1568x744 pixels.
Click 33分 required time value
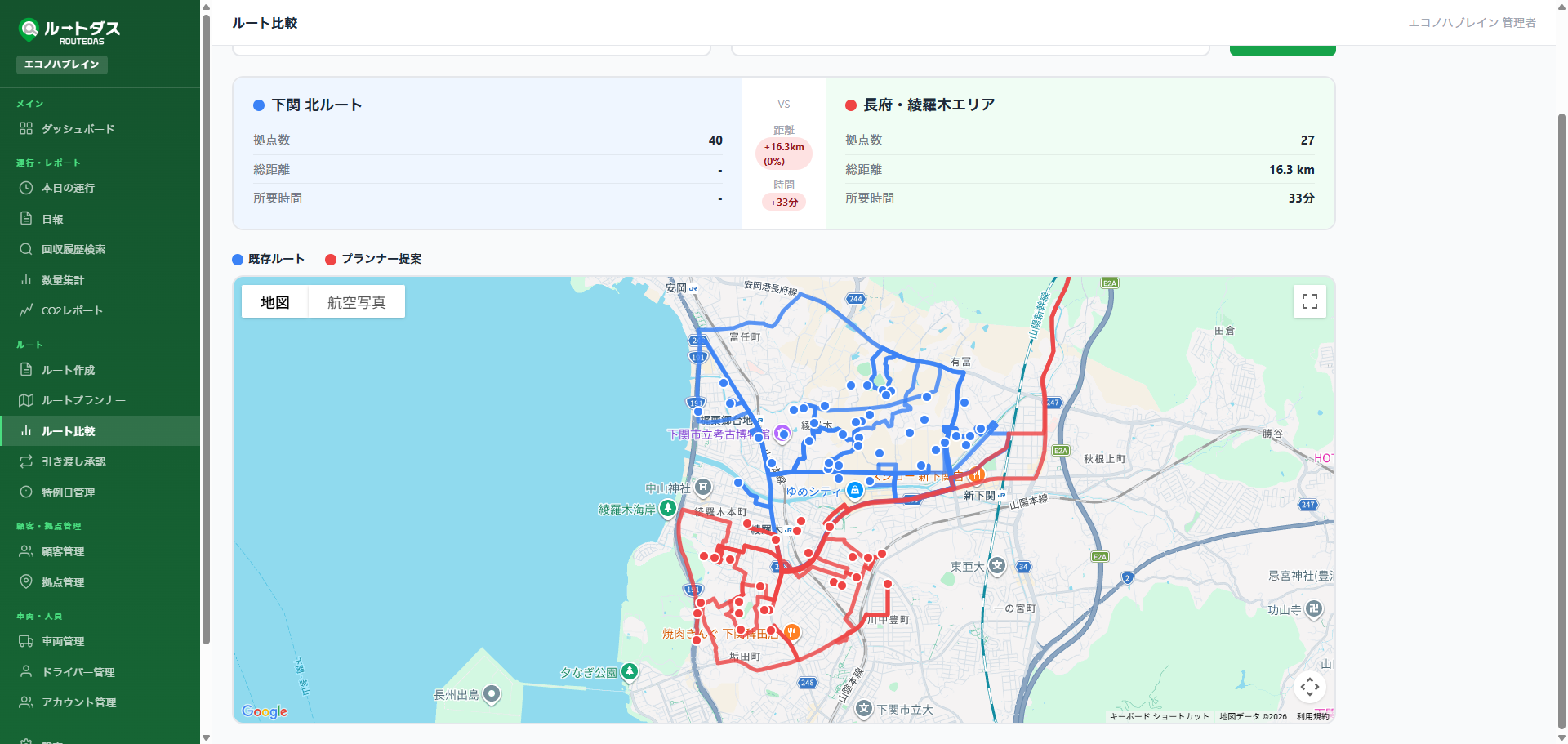click(1302, 198)
